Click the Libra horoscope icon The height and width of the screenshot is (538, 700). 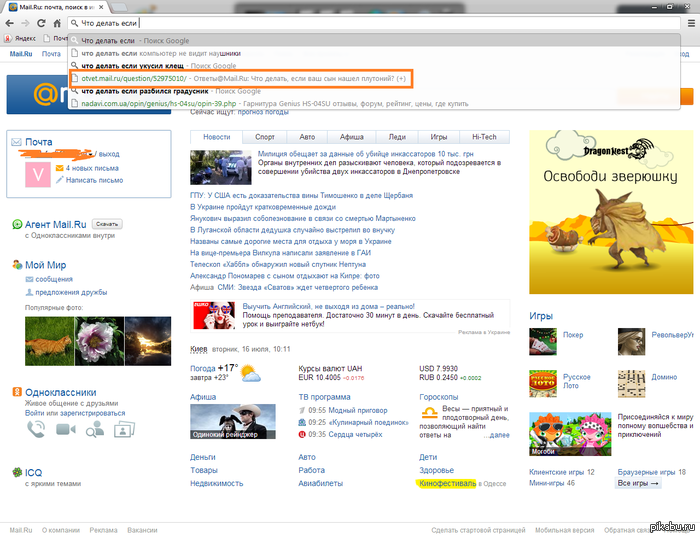click(x=429, y=413)
